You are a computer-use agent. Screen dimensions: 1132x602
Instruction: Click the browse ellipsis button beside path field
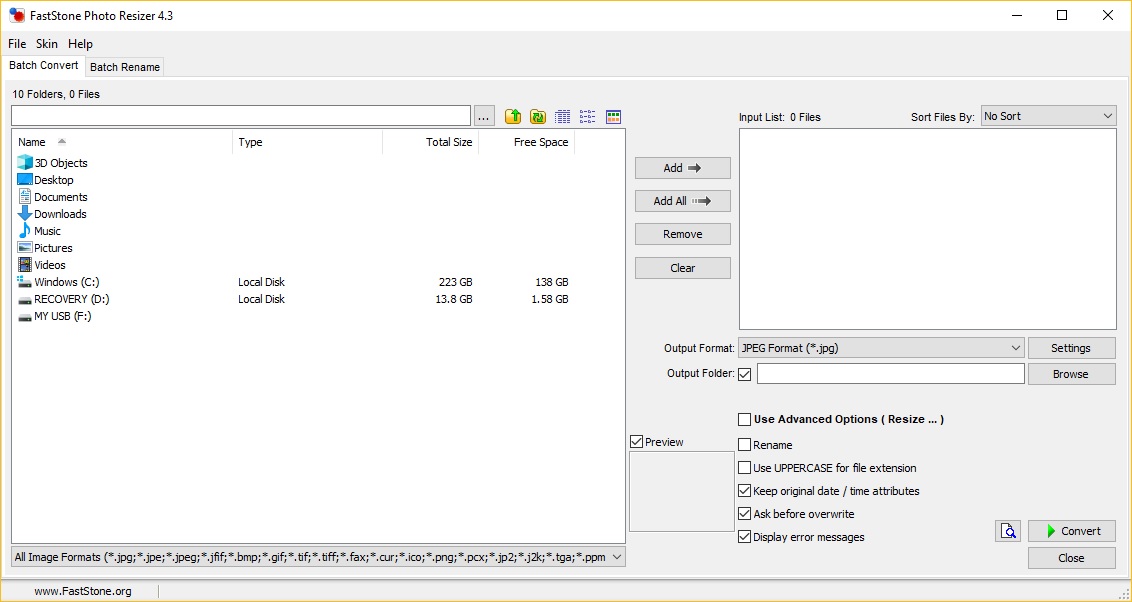click(x=484, y=115)
